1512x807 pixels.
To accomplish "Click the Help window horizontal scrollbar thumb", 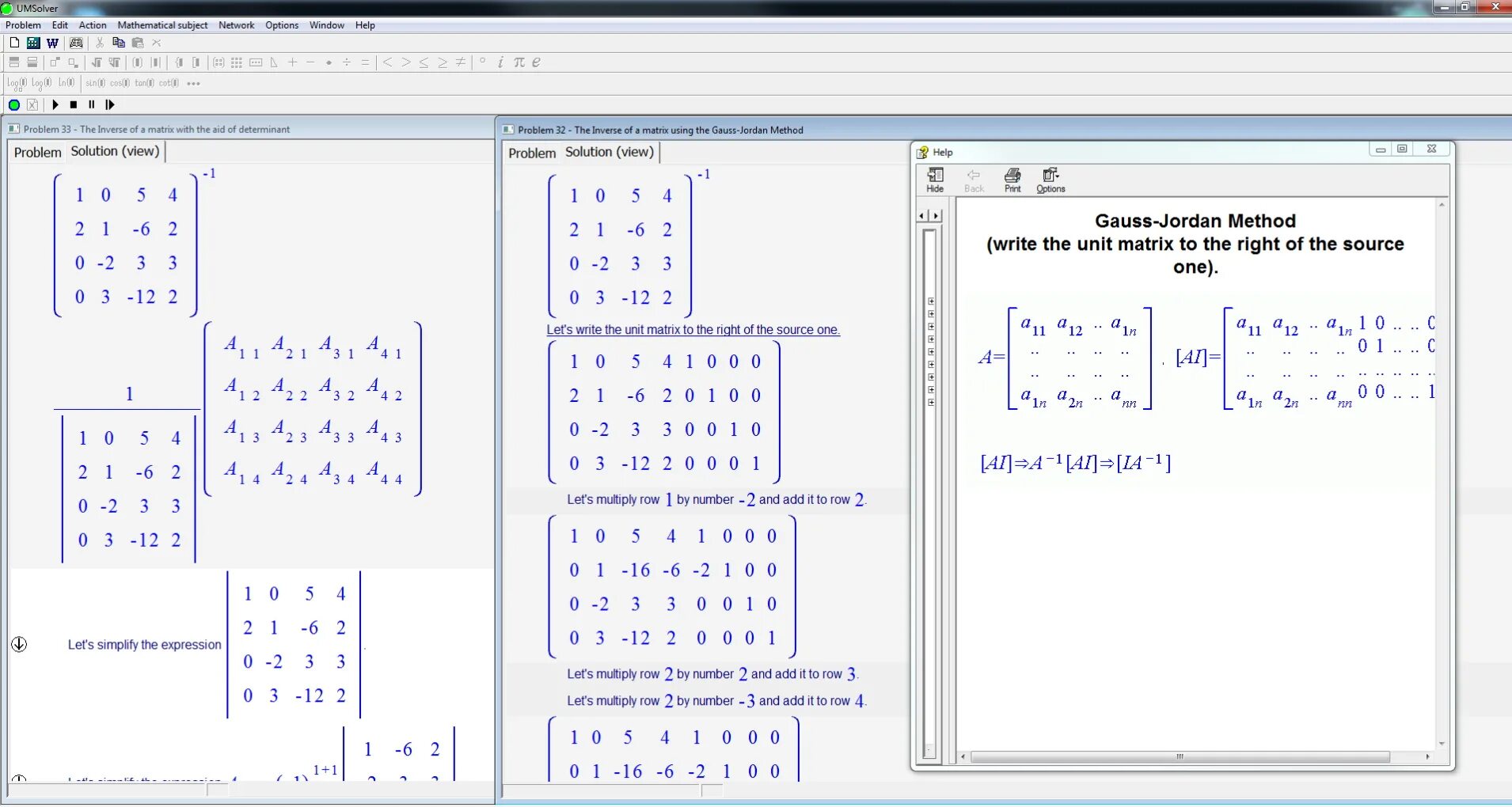I will coord(1180,757).
